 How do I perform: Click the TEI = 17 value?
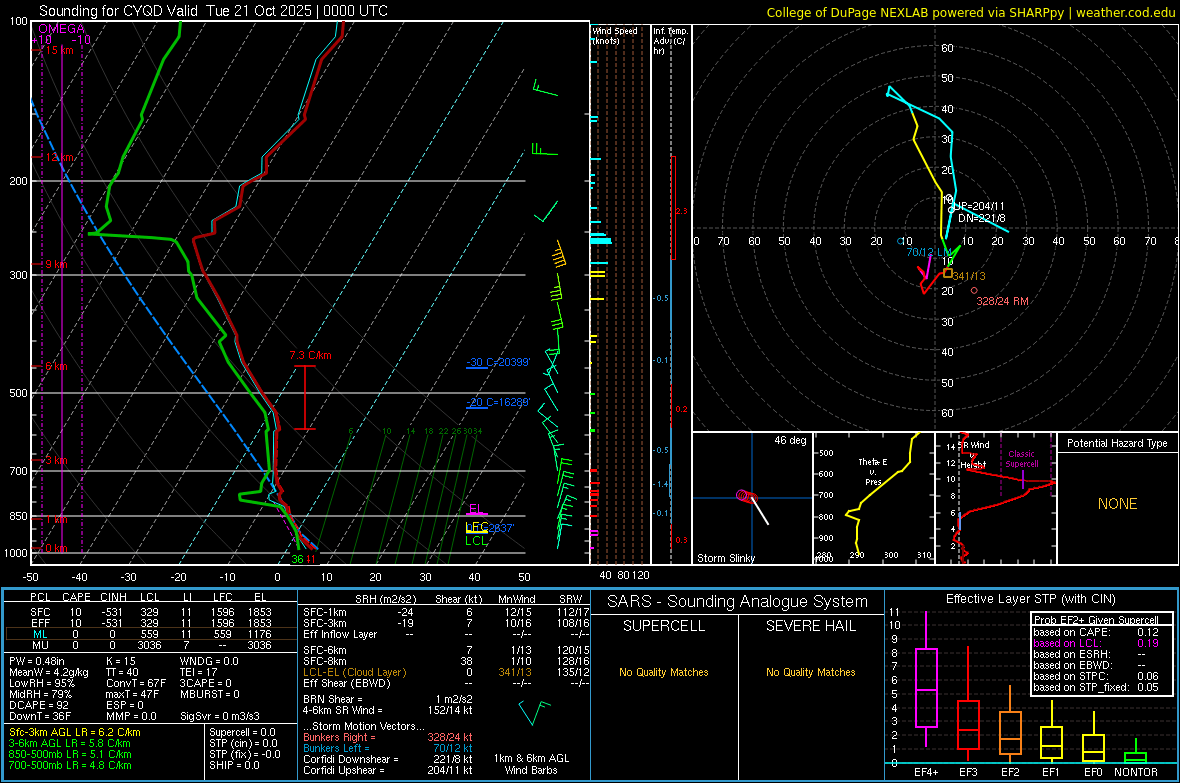(199, 672)
